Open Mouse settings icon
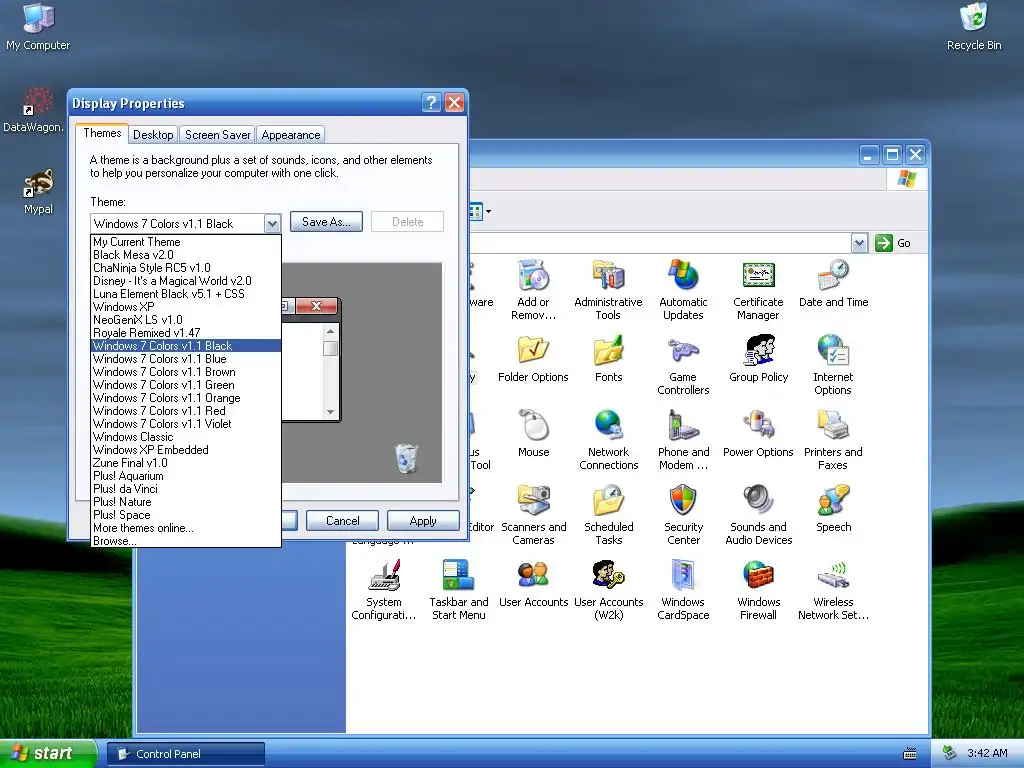Image resolution: width=1024 pixels, height=768 pixels. click(x=534, y=425)
